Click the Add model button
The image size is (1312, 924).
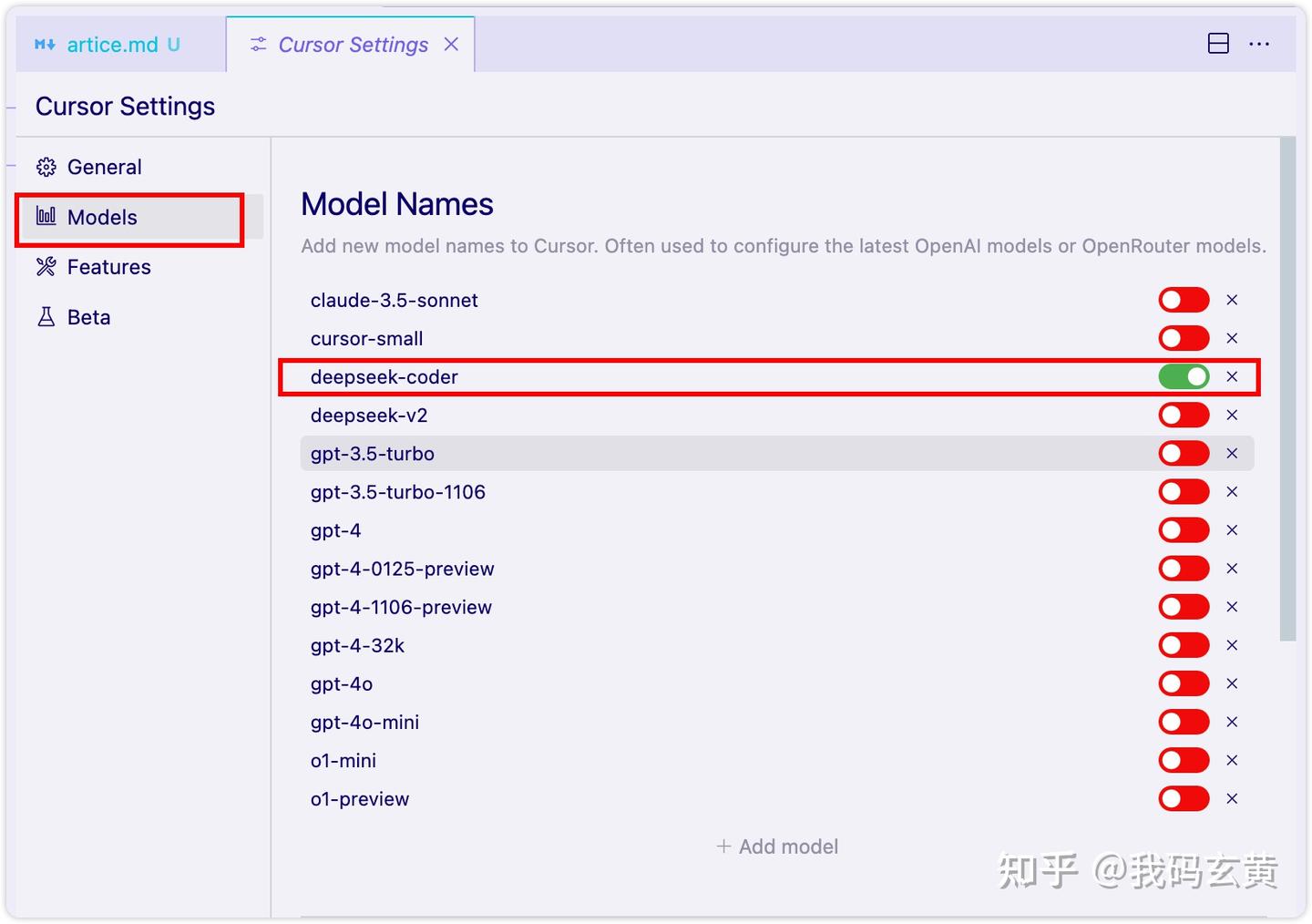point(776,846)
